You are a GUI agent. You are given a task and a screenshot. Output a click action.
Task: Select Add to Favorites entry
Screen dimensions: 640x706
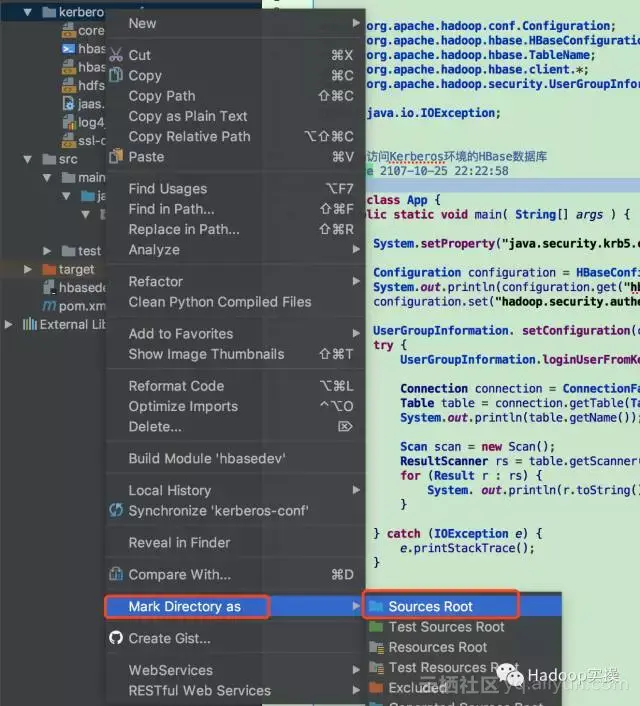pos(236,333)
